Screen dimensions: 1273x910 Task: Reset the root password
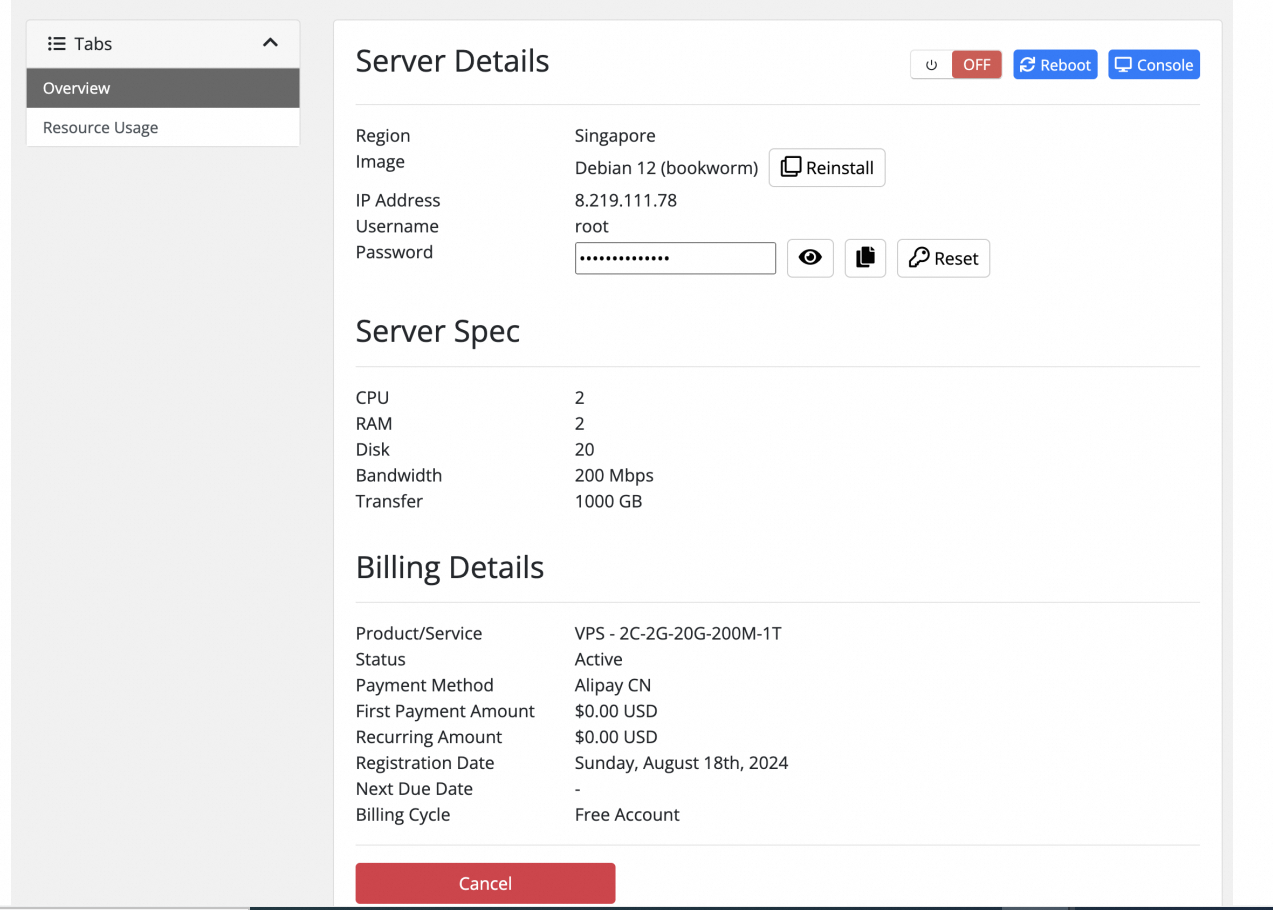943,258
